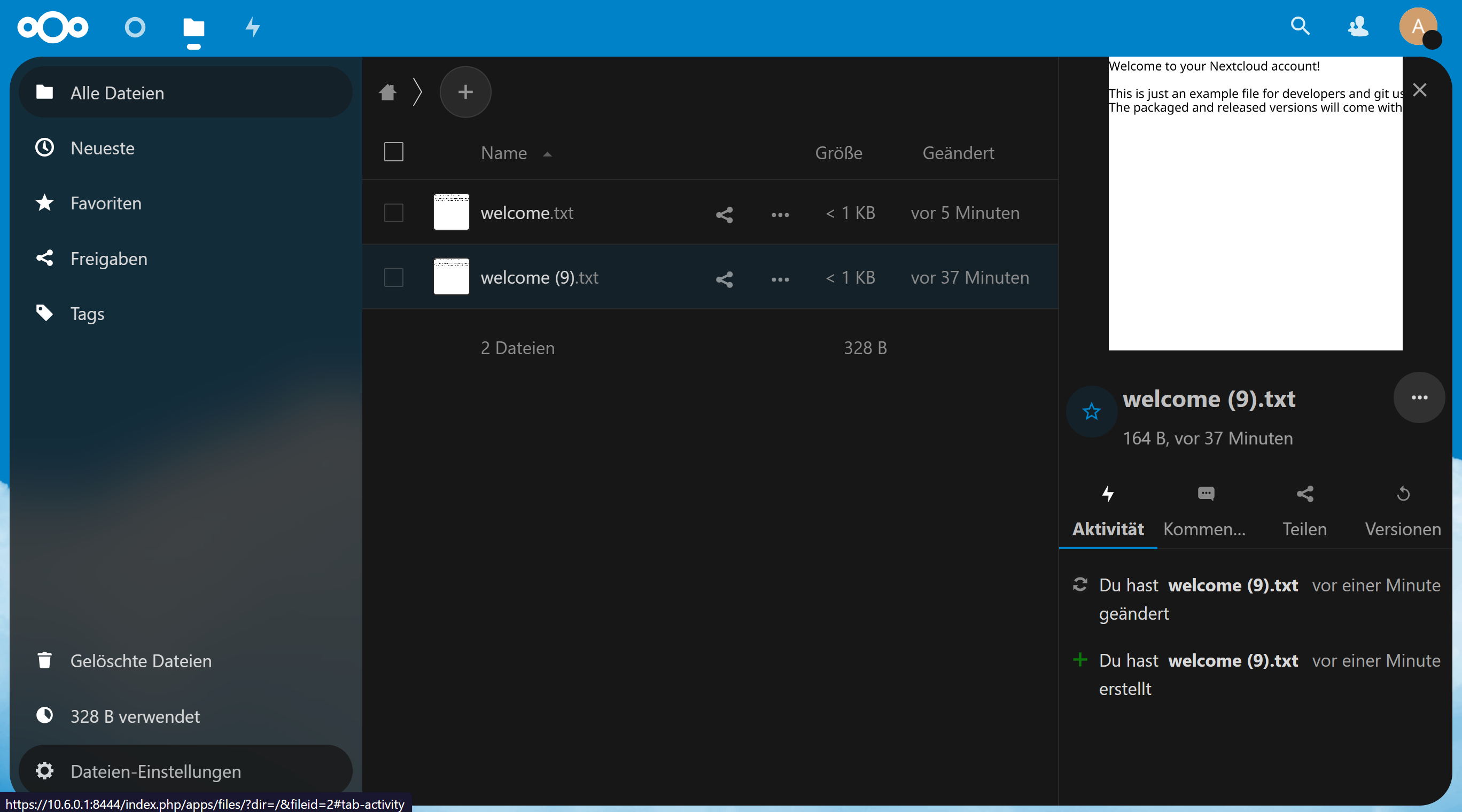Check the welcome.txt row checkbox
Screen dimensions: 1462x812
[x=393, y=213]
